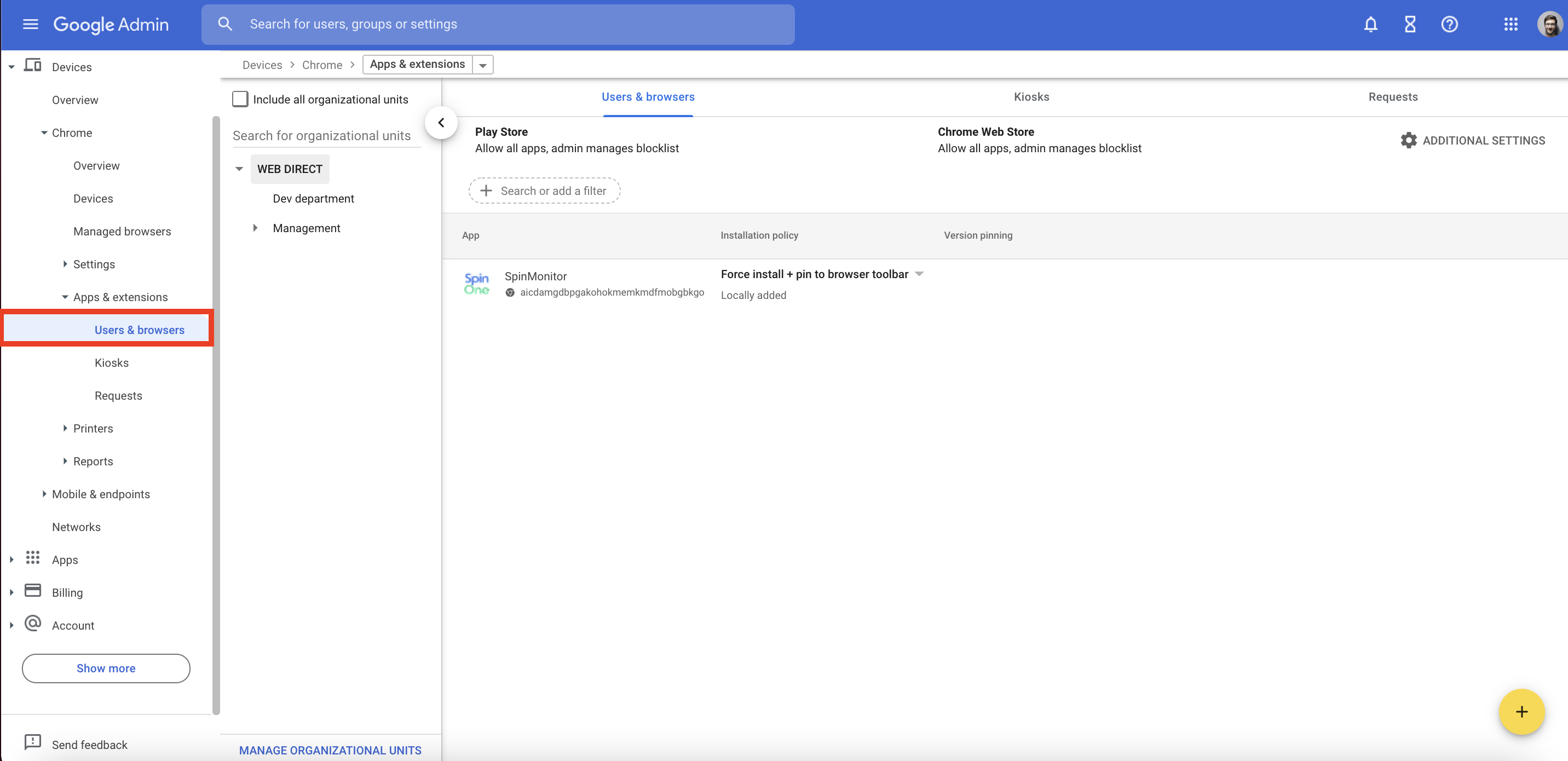Click the Installation policy column header
The height and width of the screenshot is (761, 1568).
(x=759, y=235)
